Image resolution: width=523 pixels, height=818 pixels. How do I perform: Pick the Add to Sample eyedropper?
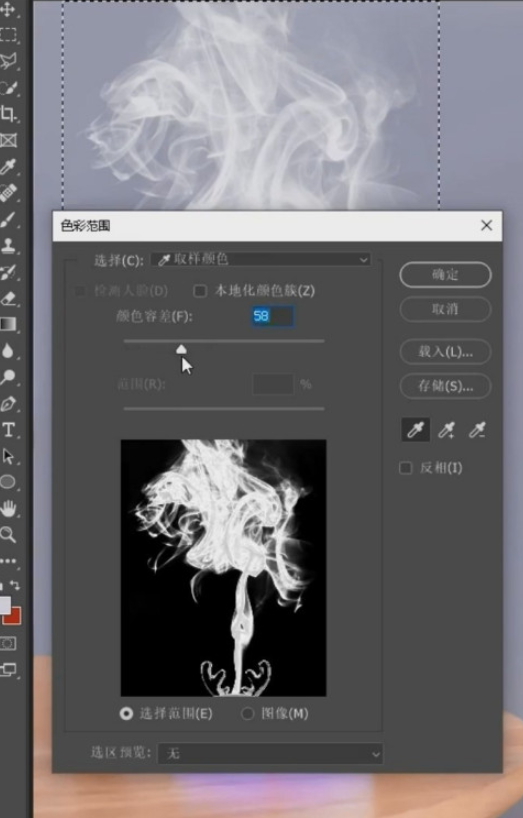tap(446, 430)
